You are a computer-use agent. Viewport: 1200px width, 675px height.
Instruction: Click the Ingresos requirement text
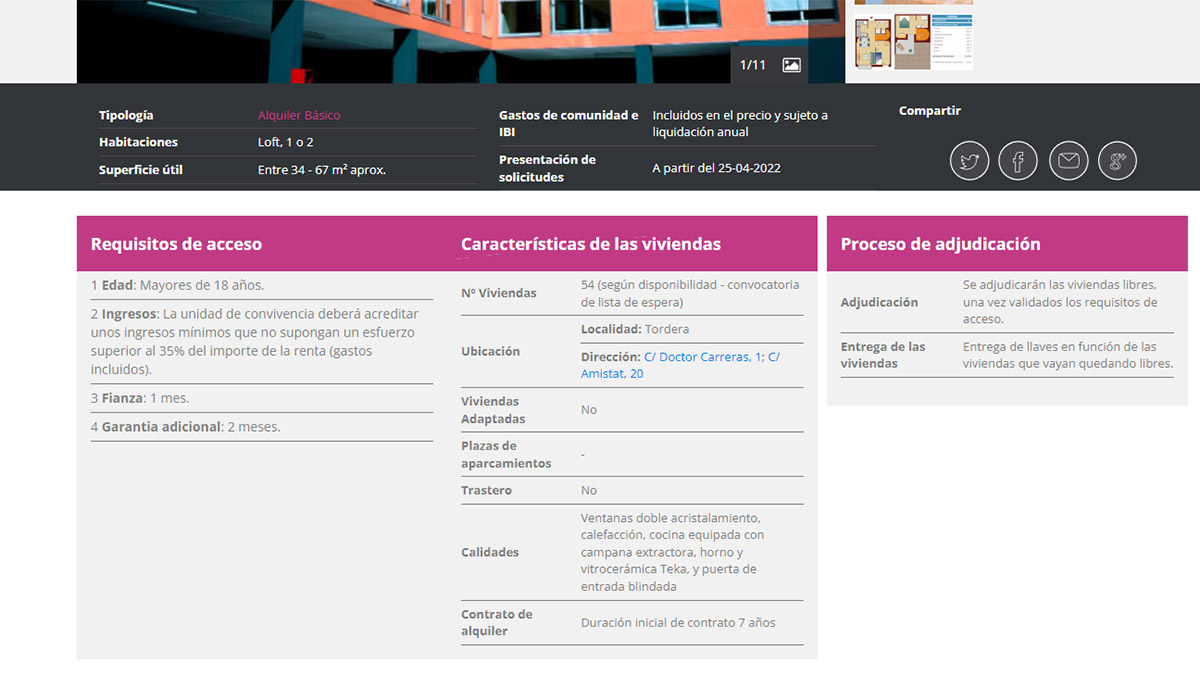pos(255,341)
